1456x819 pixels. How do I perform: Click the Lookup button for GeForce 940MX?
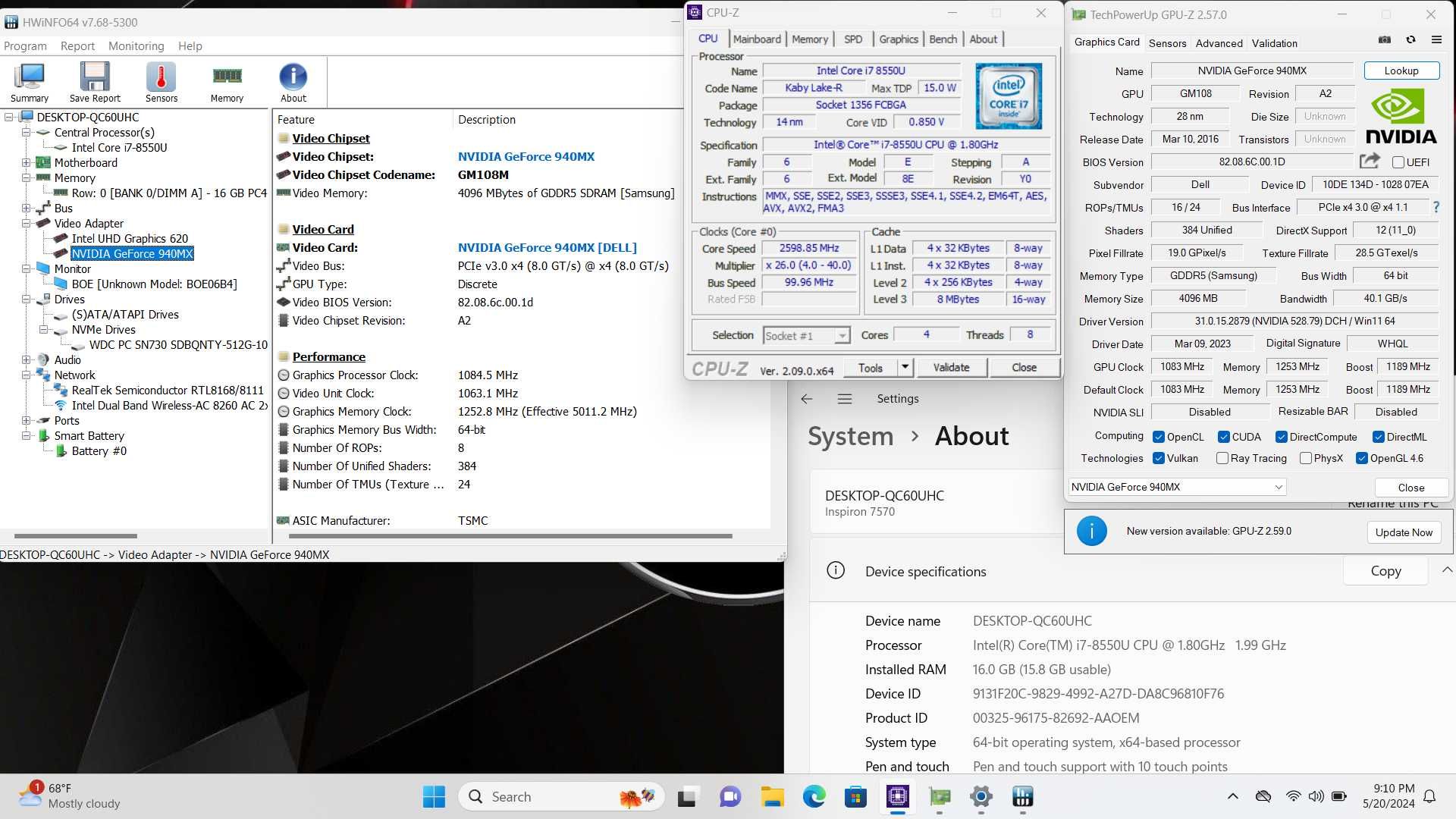tap(1400, 70)
